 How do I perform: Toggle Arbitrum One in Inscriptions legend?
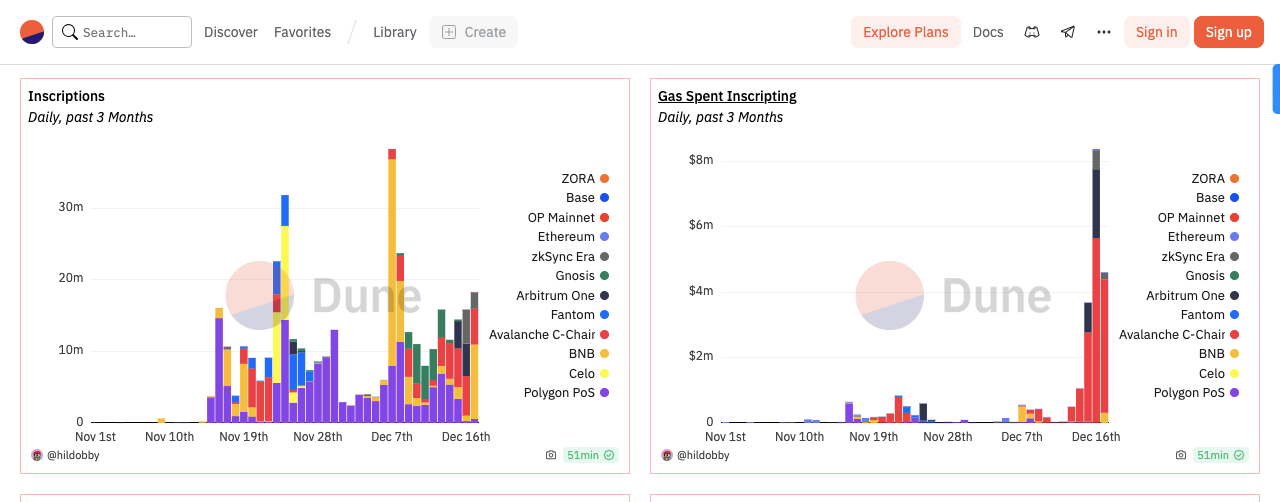coord(563,295)
